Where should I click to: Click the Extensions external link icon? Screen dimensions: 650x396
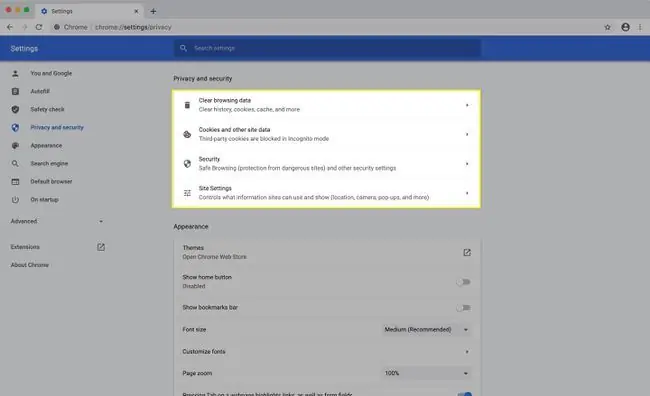coord(101,247)
